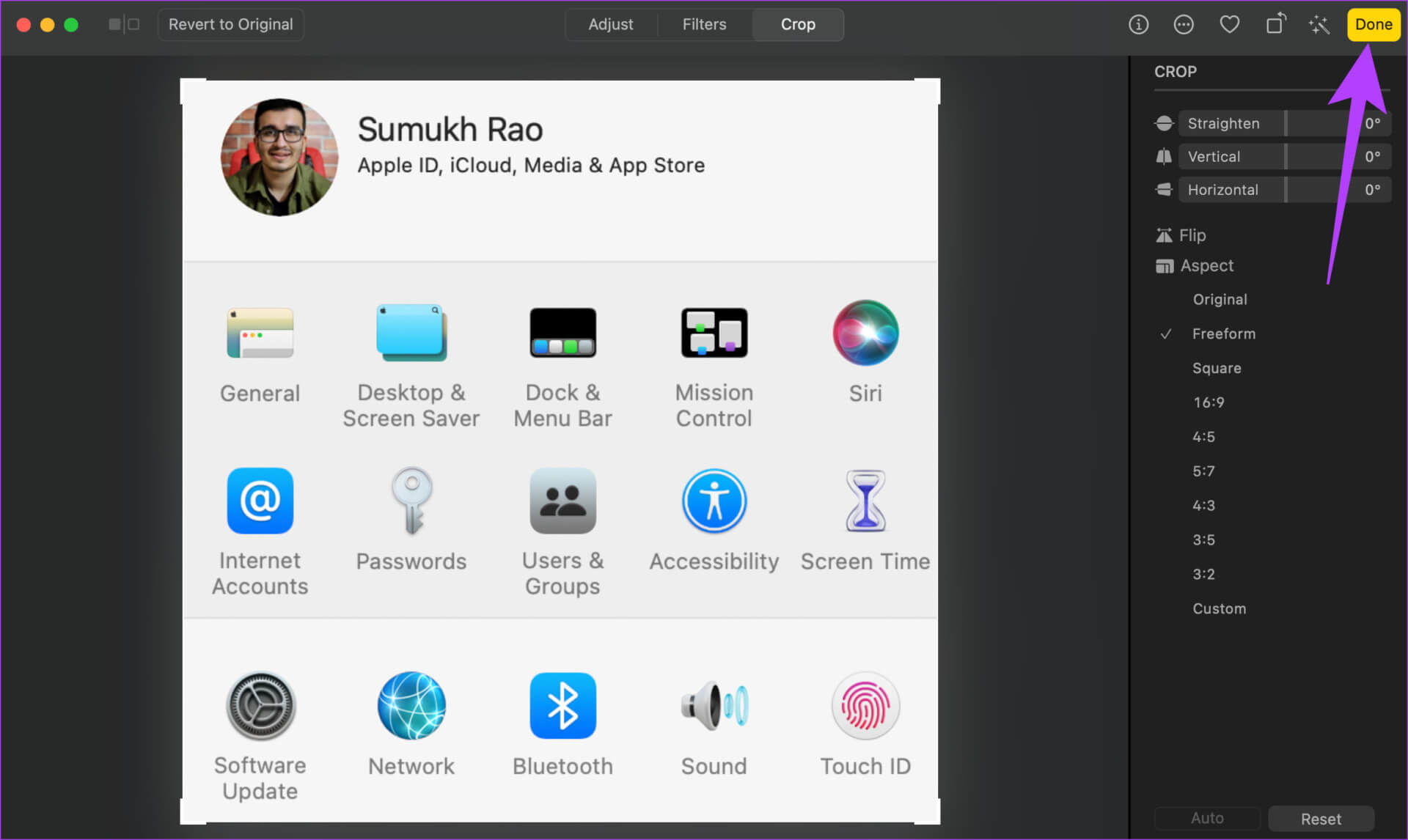This screenshot has height=840, width=1408.
Task: Click the Straighten dial icon
Action: tap(1164, 123)
